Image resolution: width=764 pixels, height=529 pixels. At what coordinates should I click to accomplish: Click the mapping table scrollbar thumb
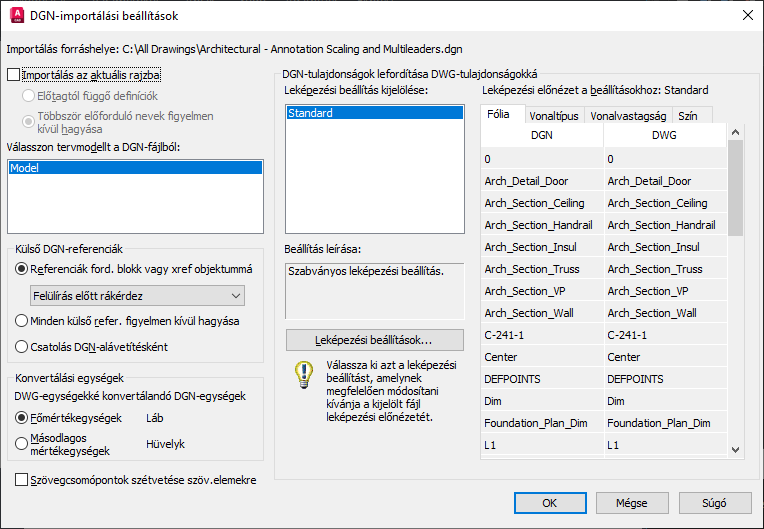pyautogui.click(x=735, y=188)
